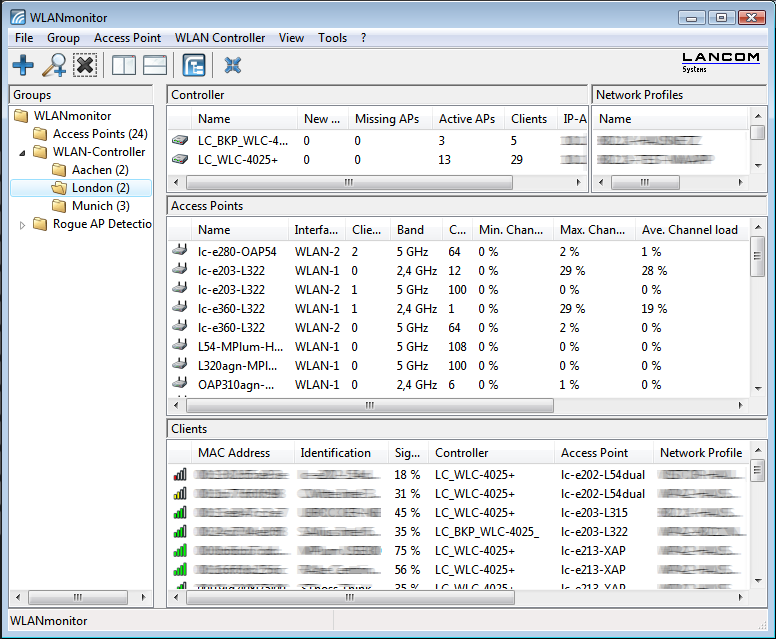Click the lc-e280-OAP54 access point icon
Viewport: 776px width, 639px height.
coord(180,251)
